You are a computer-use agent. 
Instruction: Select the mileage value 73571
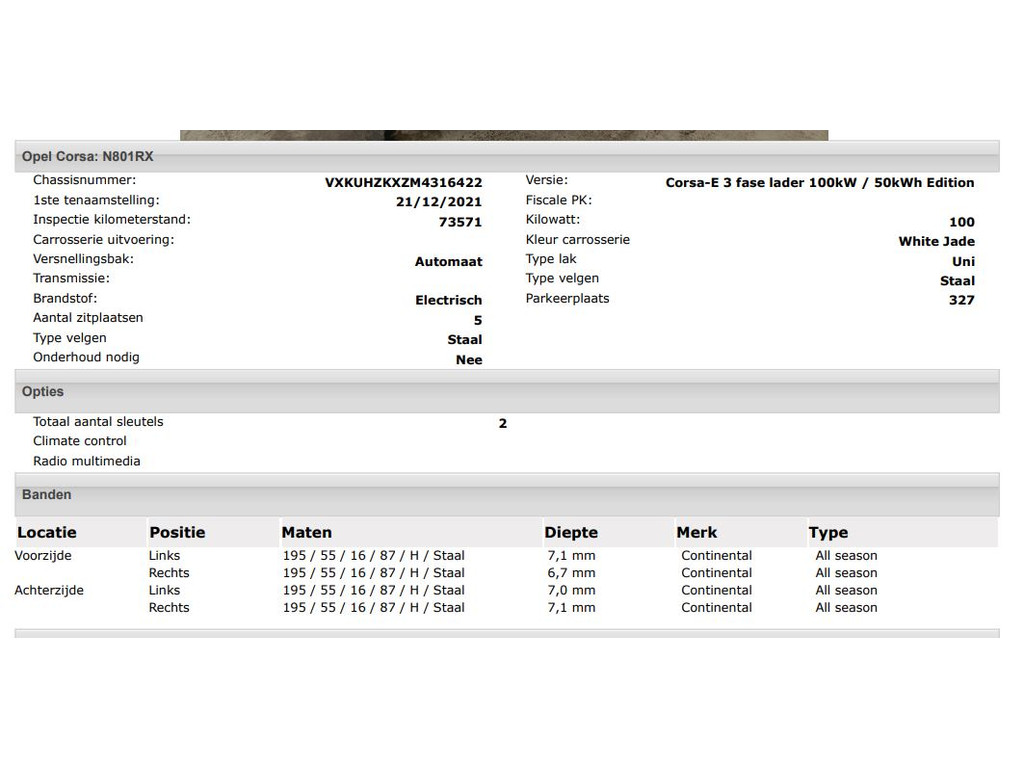tap(460, 222)
